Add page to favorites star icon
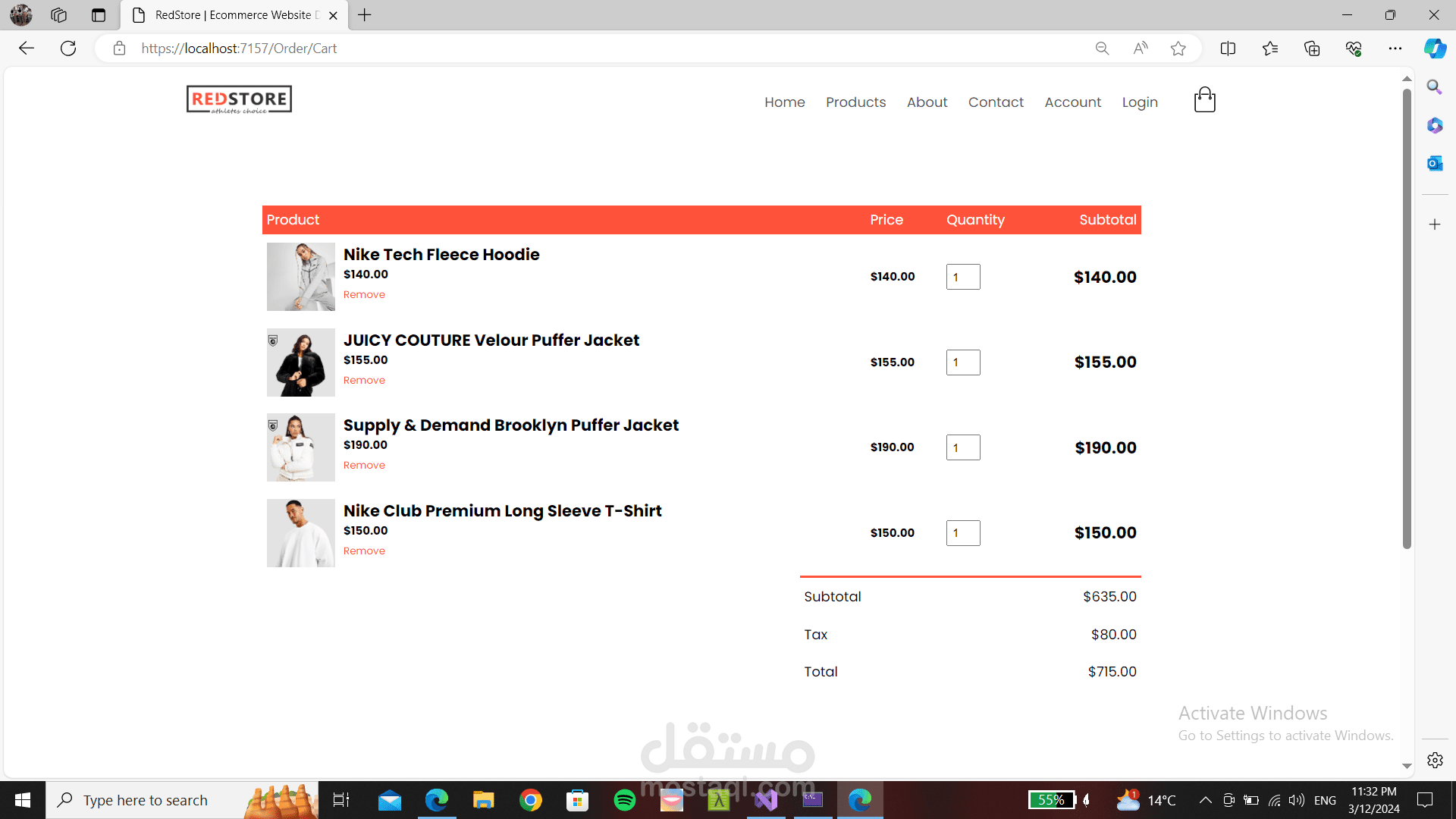The image size is (1456, 819). [1178, 49]
